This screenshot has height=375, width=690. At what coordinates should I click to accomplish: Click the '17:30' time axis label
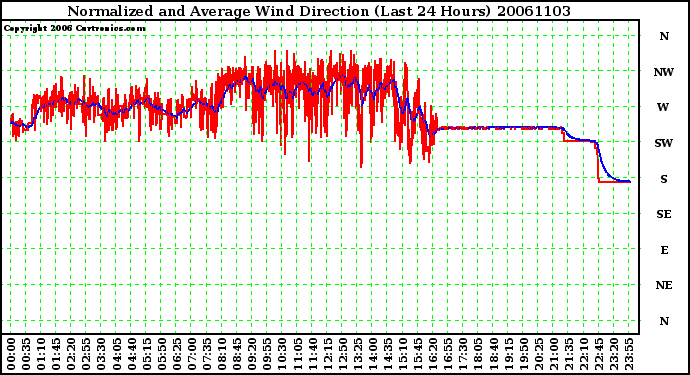click(x=463, y=354)
